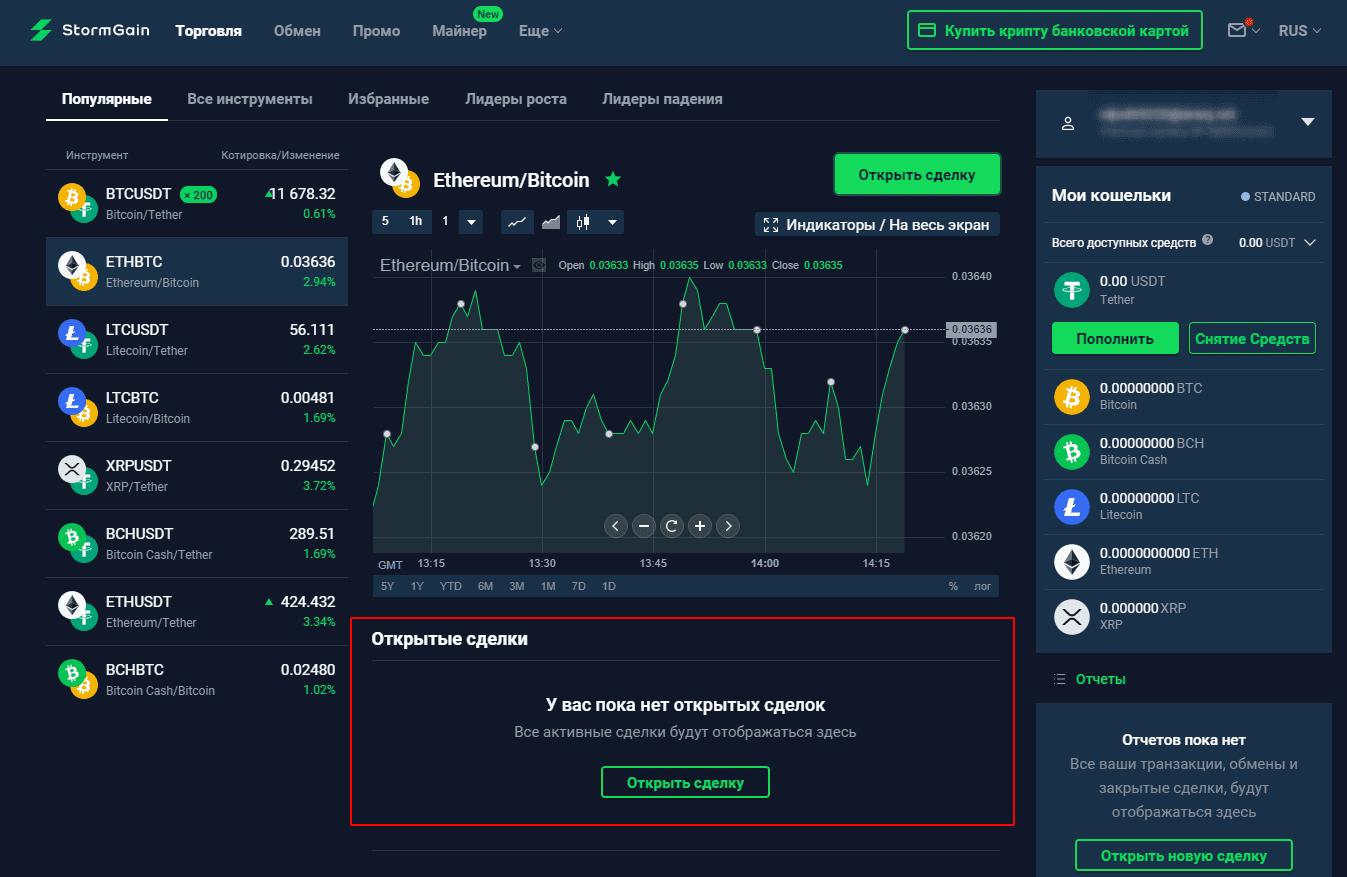Click the Снятие Средств withdrawal button

pyautogui.click(x=1252, y=338)
